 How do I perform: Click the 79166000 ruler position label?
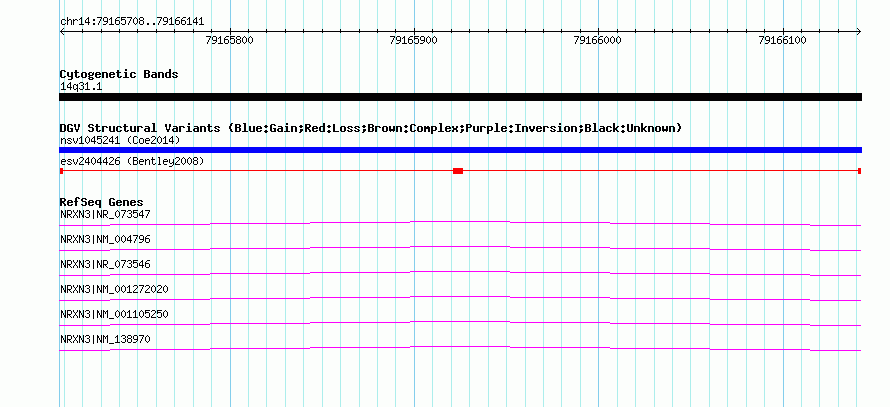coord(598,40)
